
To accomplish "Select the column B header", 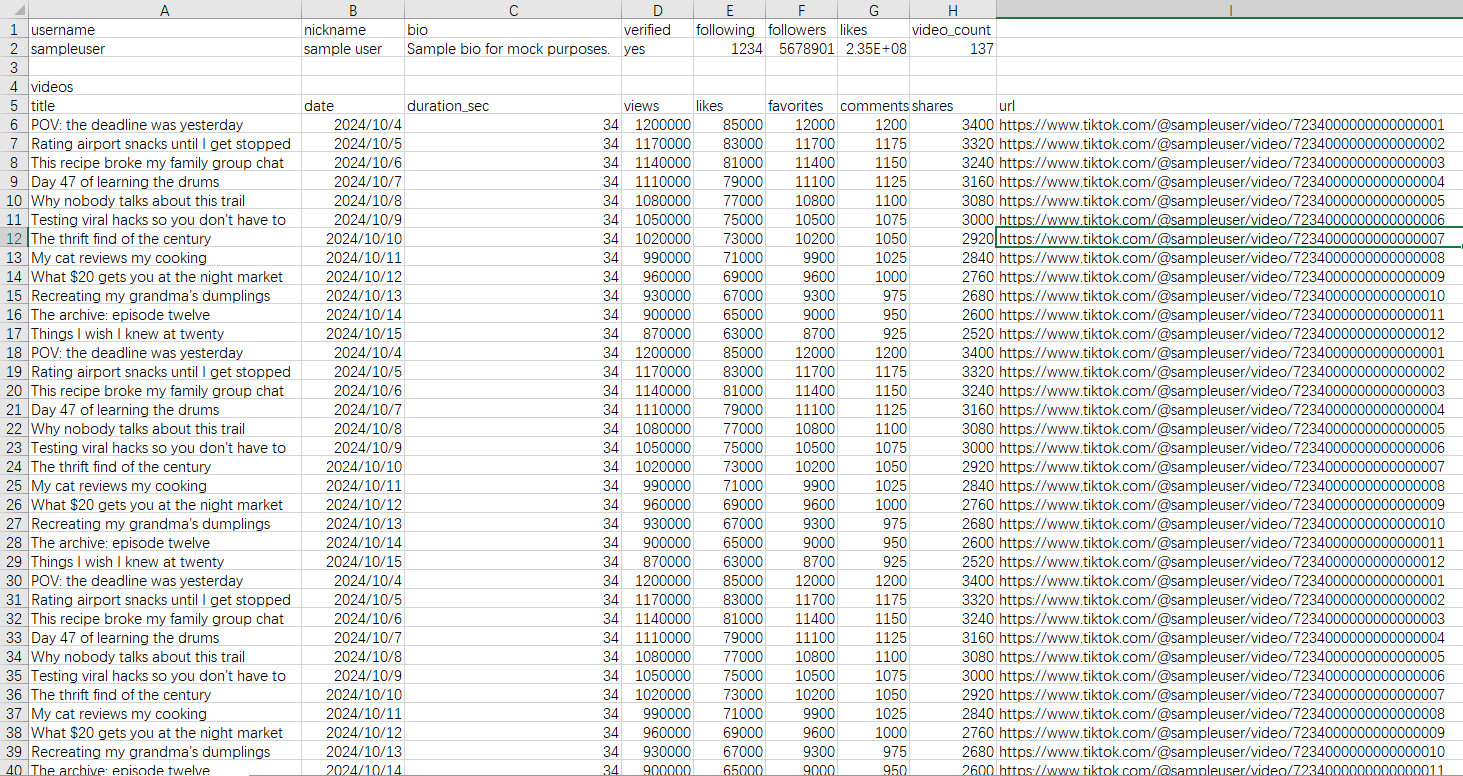I will click(x=353, y=10).
